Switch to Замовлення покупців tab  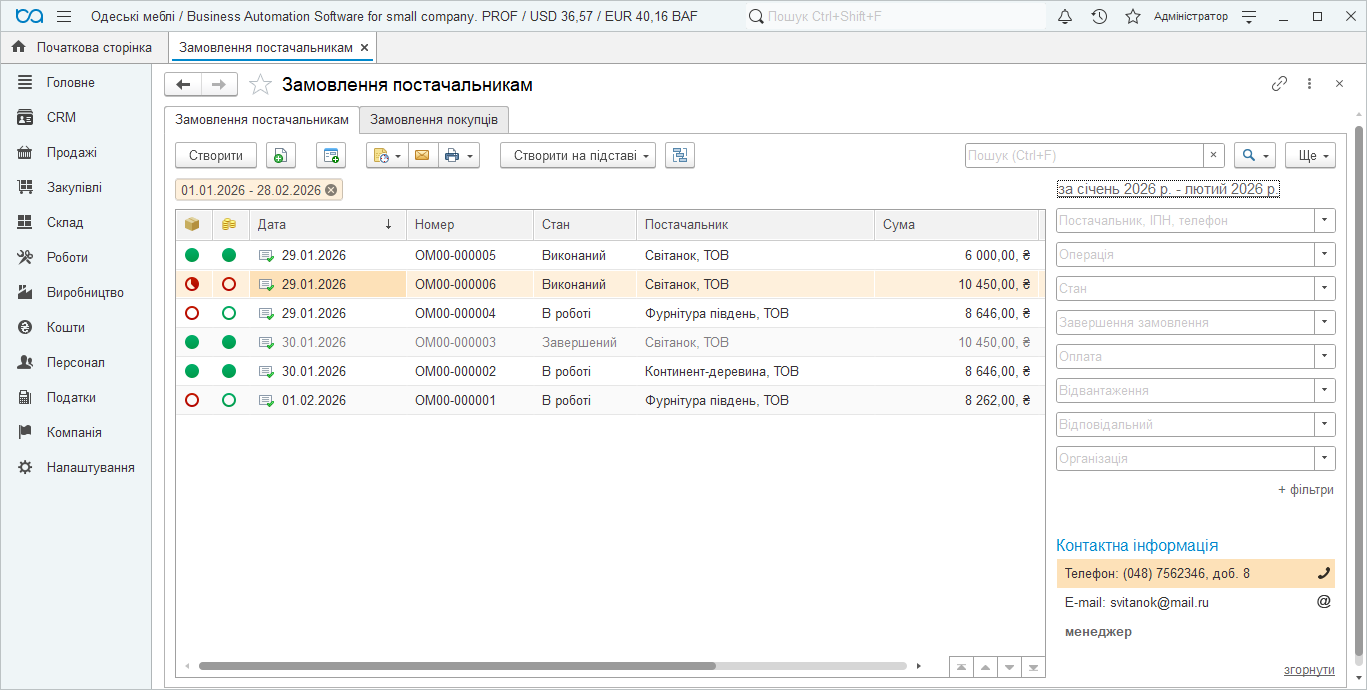pyautogui.click(x=434, y=120)
